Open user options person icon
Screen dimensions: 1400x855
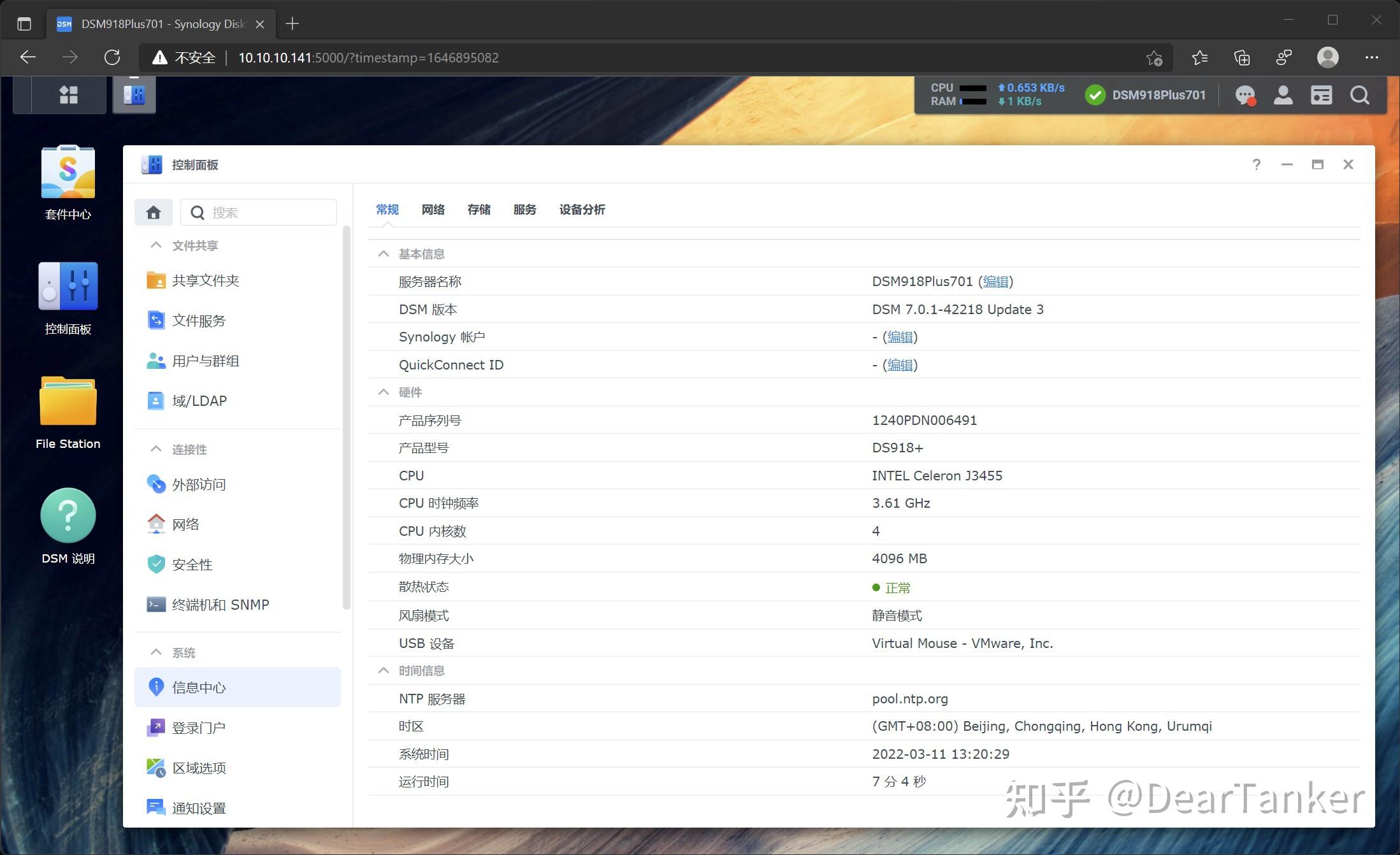[1283, 96]
